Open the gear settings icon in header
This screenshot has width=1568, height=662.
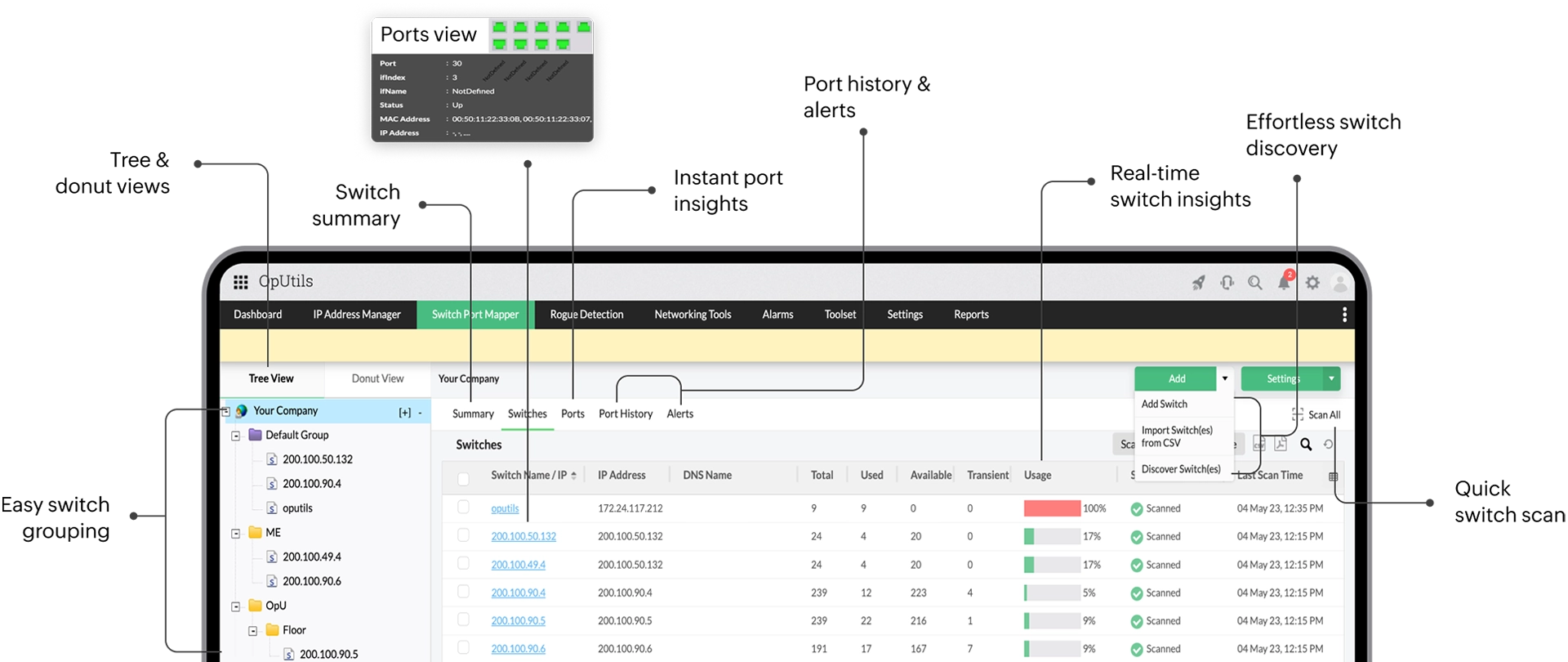coord(1312,283)
